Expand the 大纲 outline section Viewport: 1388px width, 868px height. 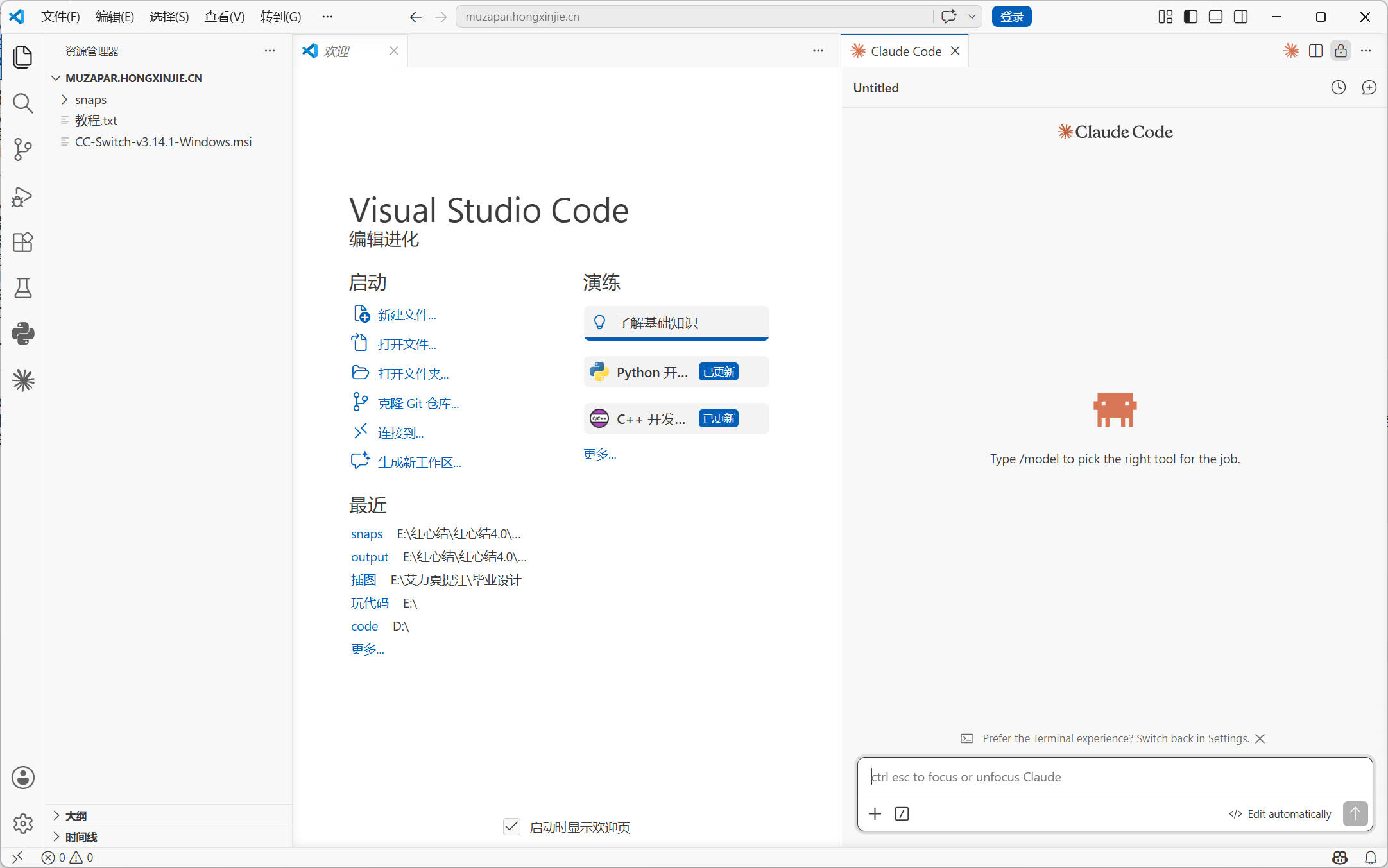click(x=170, y=815)
